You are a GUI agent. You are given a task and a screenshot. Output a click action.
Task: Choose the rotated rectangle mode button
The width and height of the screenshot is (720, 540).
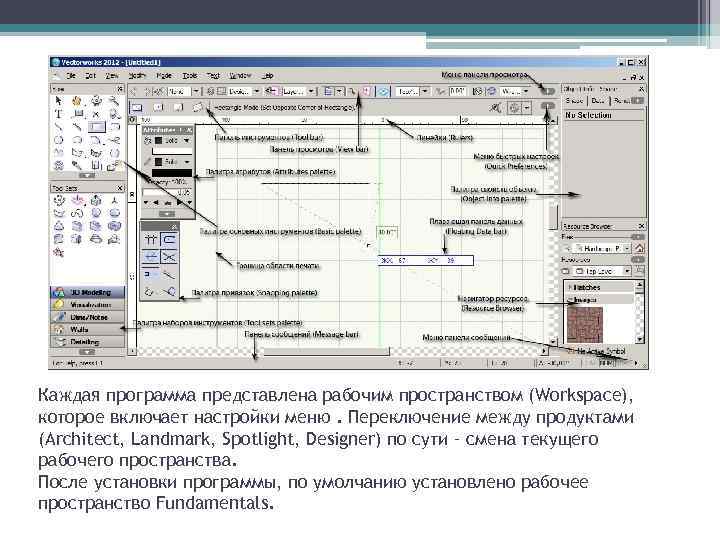[x=197, y=107]
